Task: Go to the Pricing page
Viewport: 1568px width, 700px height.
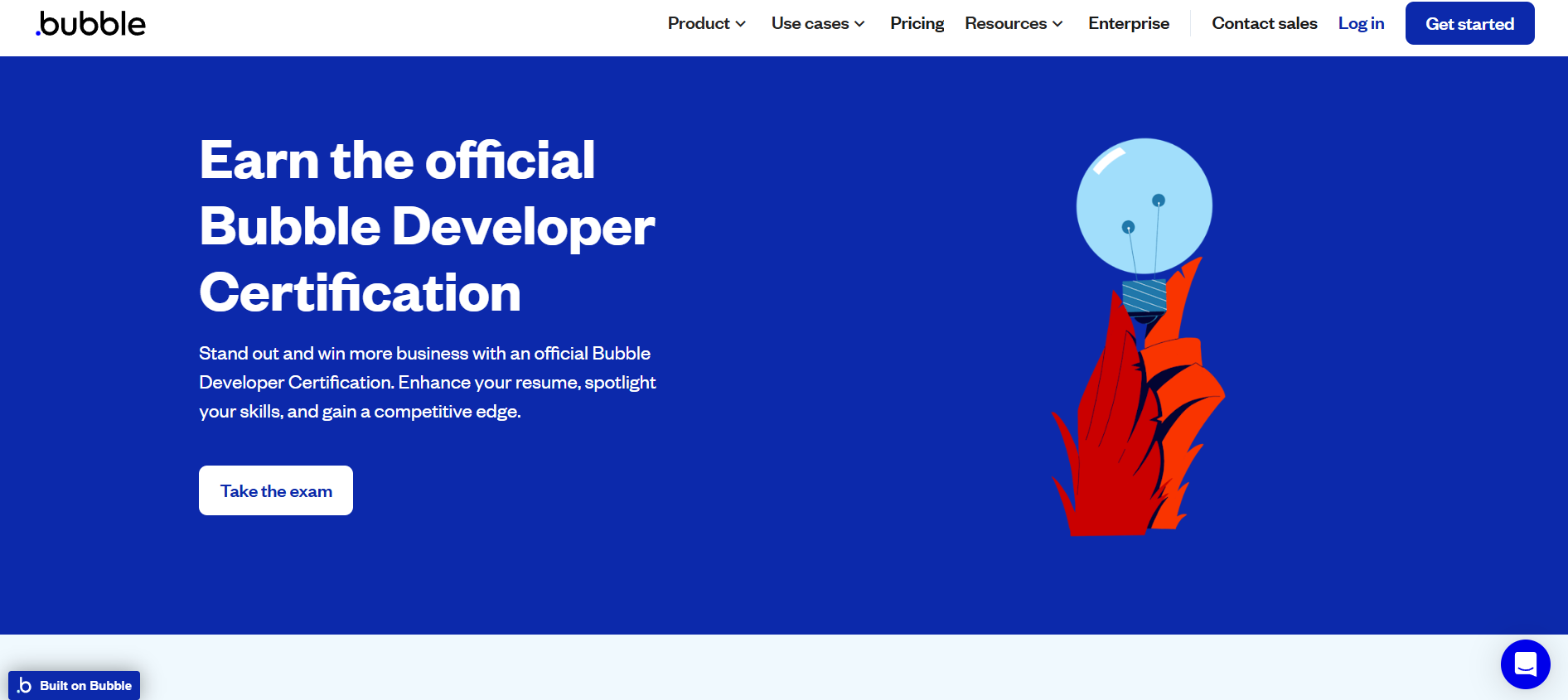Action: (917, 23)
